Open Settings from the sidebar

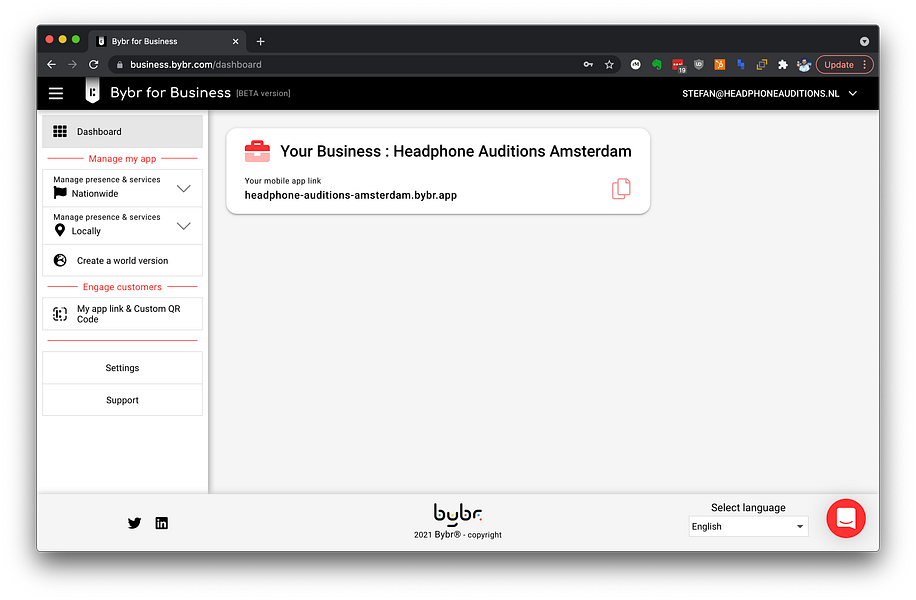tap(122, 367)
